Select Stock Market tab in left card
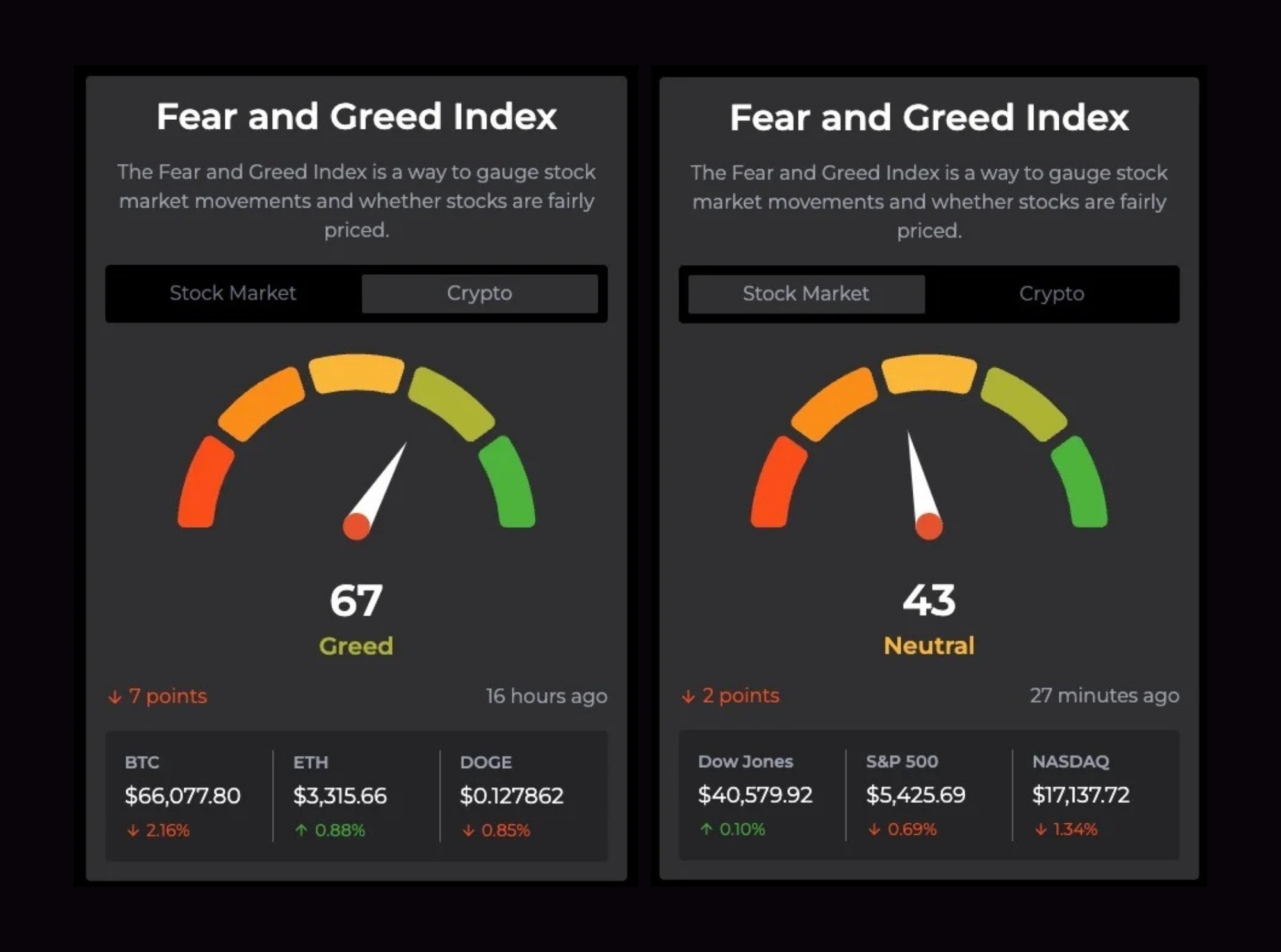Viewport: 1281px width, 952px height. tap(233, 293)
